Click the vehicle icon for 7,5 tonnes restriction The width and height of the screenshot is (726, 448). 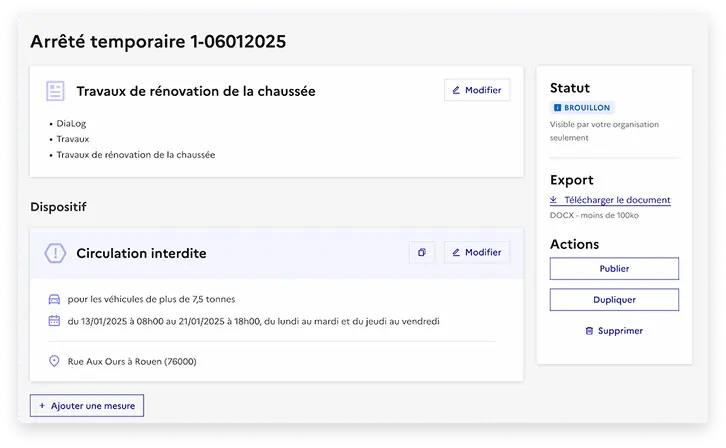[54, 299]
